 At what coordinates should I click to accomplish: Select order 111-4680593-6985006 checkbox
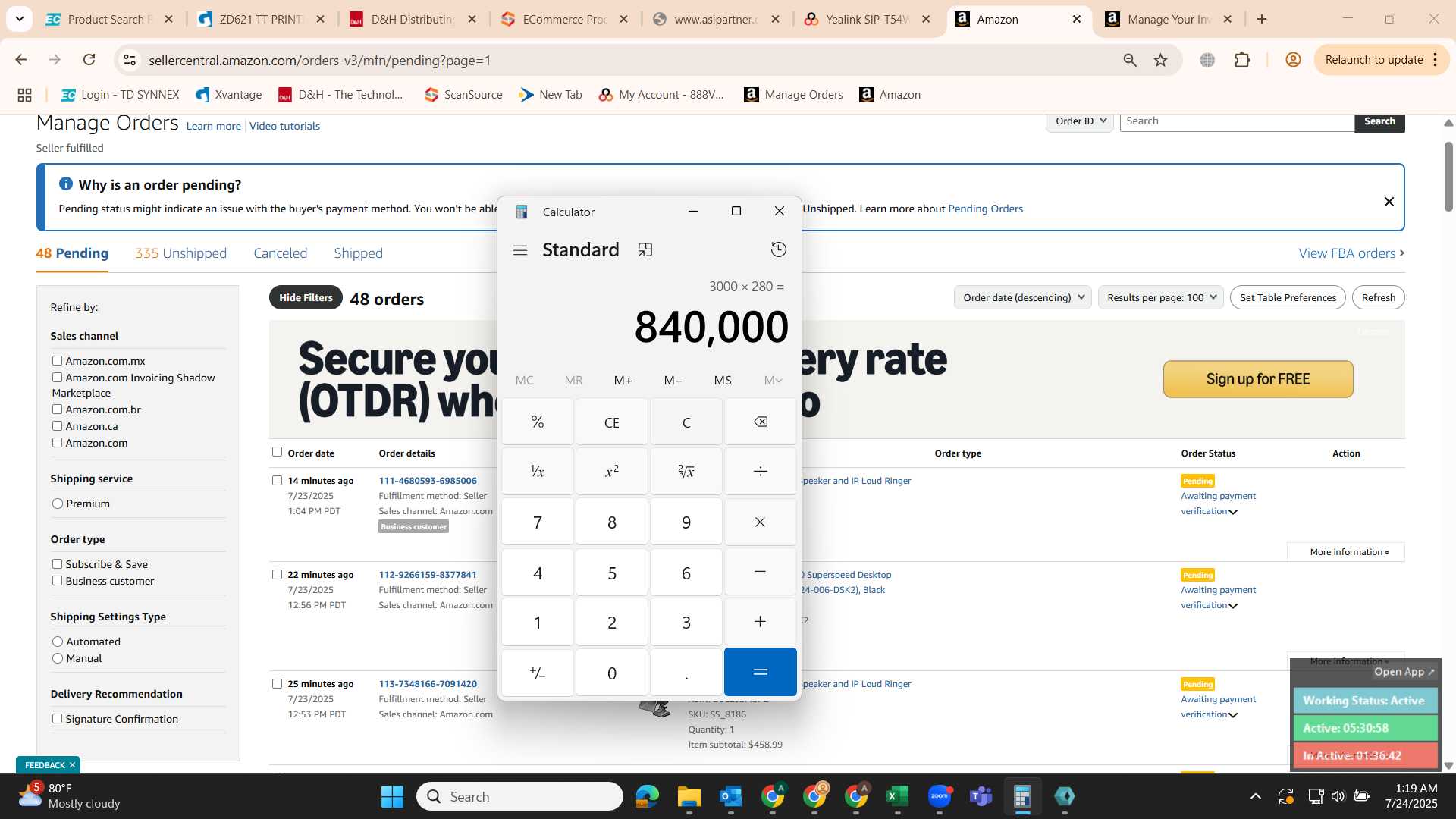coord(277,481)
